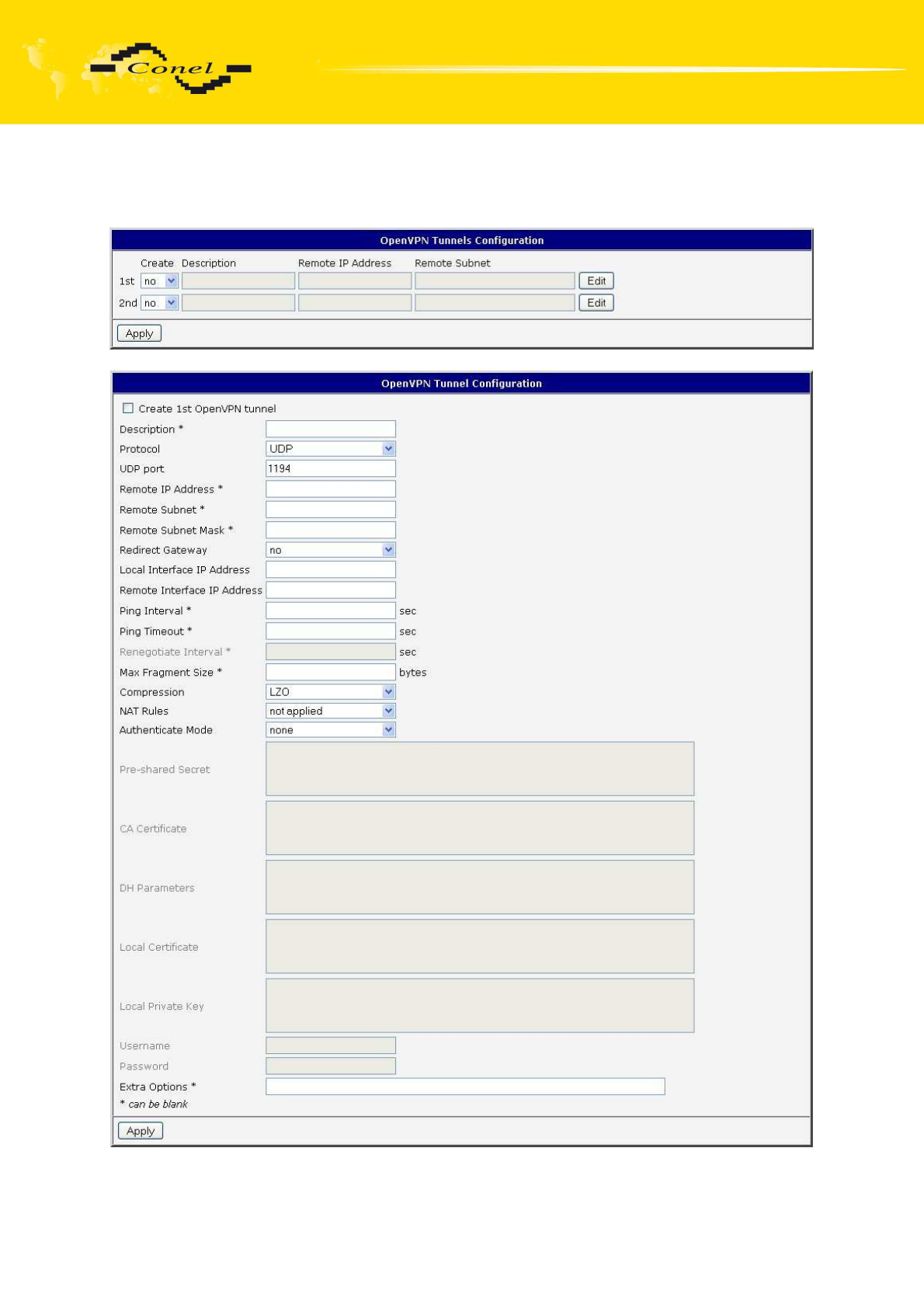Open the 1st tunnel Create dropdown
Viewport: 924px width, 1308px height.
(159, 281)
